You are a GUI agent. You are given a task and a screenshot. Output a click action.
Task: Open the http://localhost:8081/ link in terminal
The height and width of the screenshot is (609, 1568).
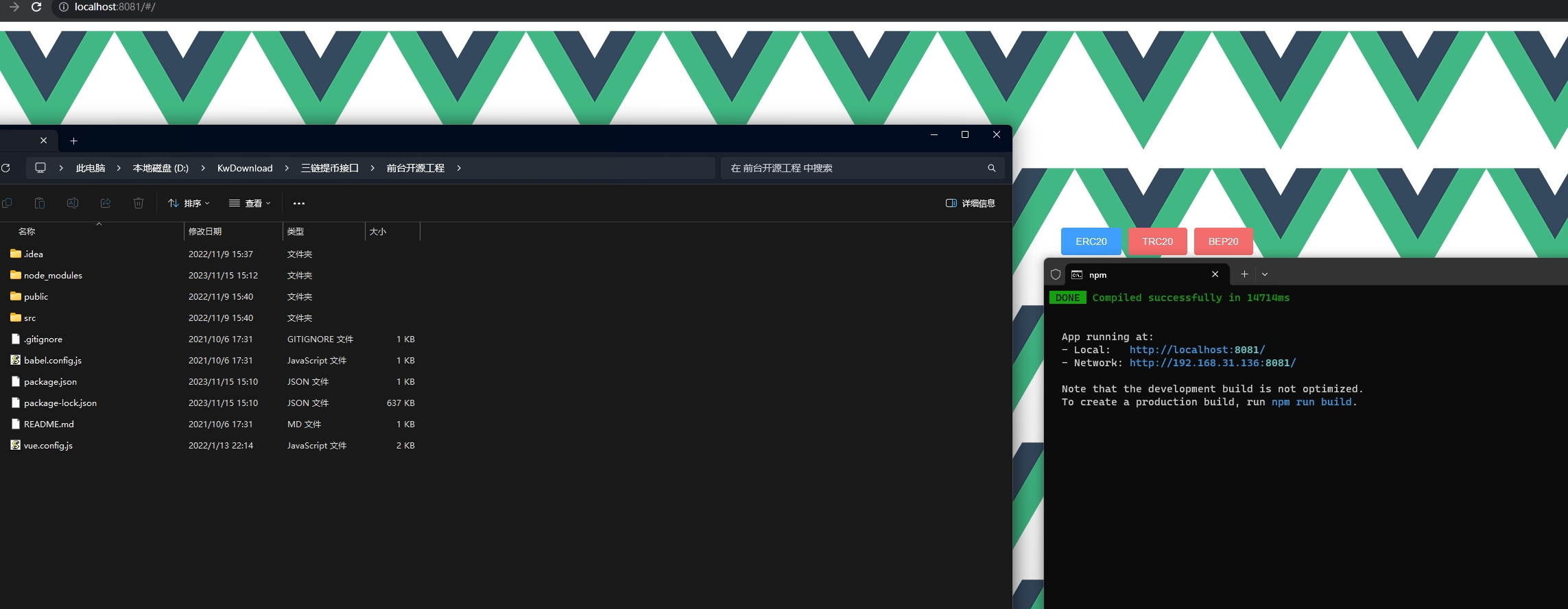[1197, 350]
